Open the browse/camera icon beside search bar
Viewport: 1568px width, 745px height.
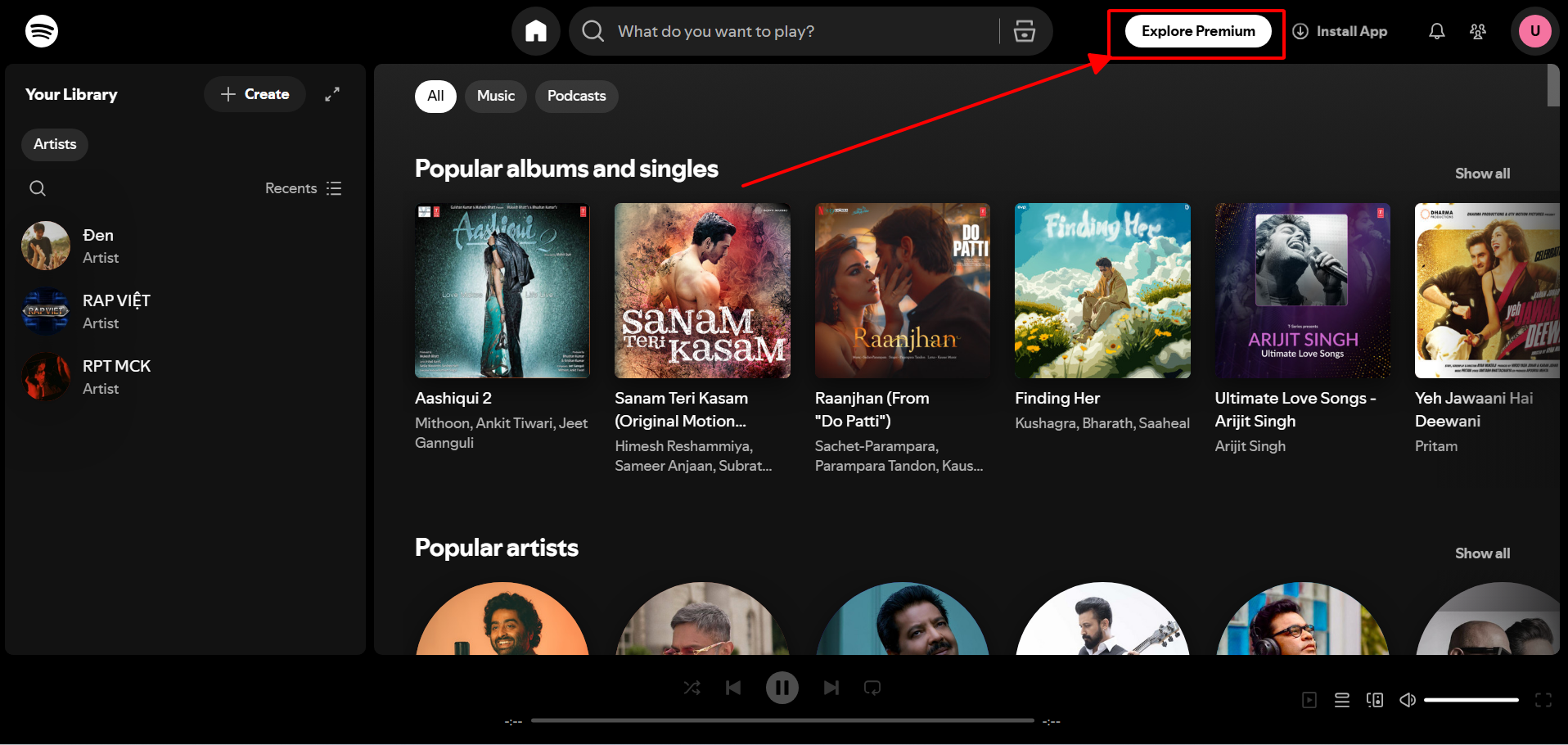tap(1024, 30)
